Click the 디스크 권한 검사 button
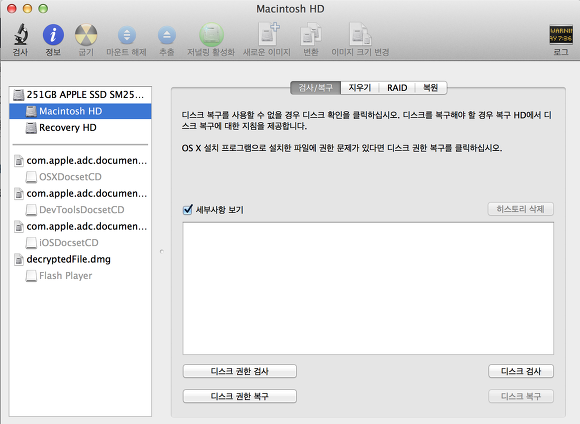The height and width of the screenshot is (424, 580). pyautogui.click(x=240, y=371)
